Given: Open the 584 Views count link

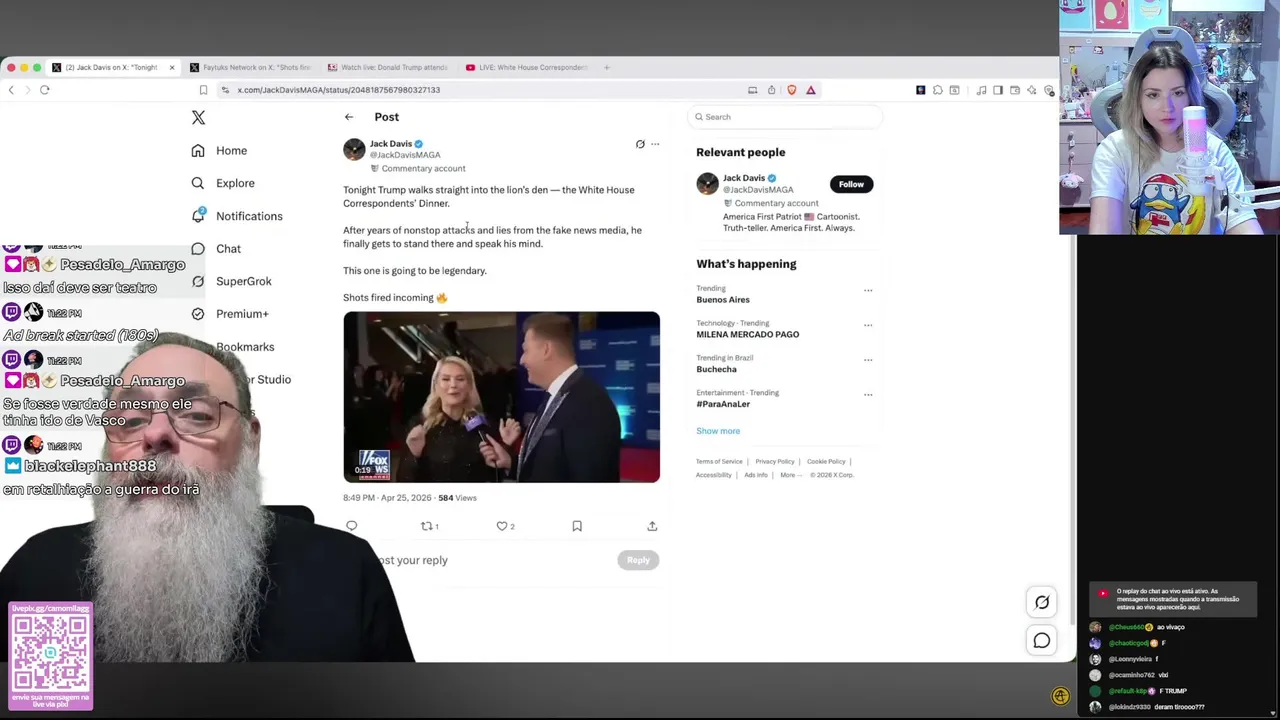Looking at the screenshot, I should pyautogui.click(x=457, y=498).
